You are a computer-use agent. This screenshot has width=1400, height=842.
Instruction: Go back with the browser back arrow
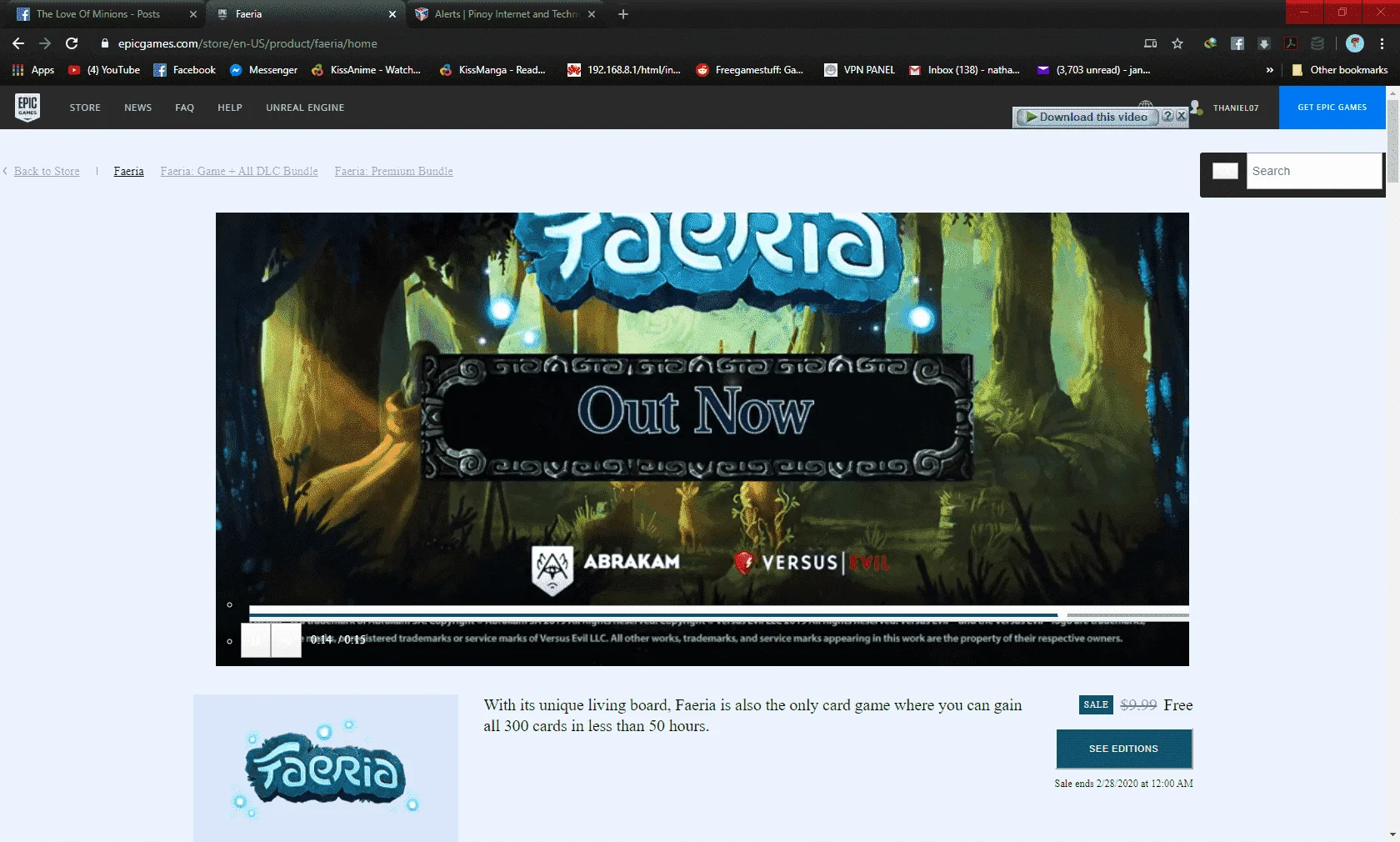coord(18,43)
